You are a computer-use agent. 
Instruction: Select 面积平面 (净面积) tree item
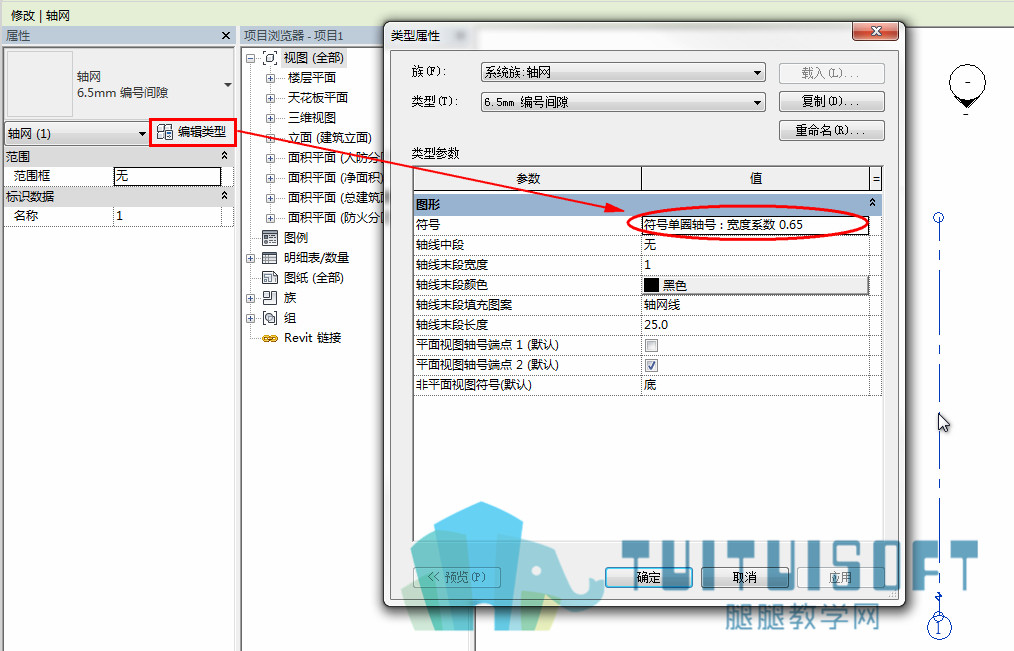(335, 178)
